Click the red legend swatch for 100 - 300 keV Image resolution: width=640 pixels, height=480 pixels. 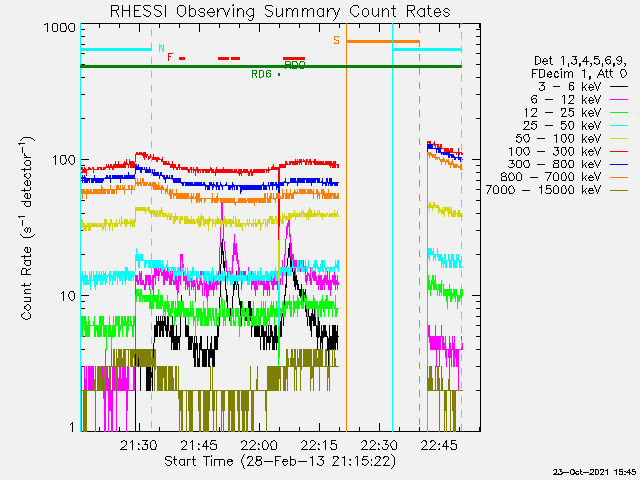(x=619, y=152)
